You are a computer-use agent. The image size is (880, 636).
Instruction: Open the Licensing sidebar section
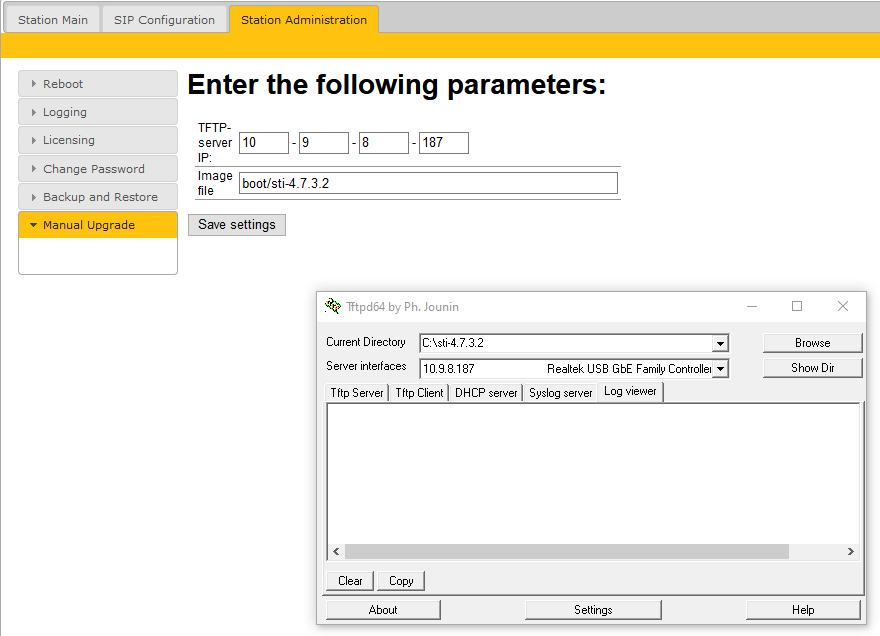[x=97, y=140]
